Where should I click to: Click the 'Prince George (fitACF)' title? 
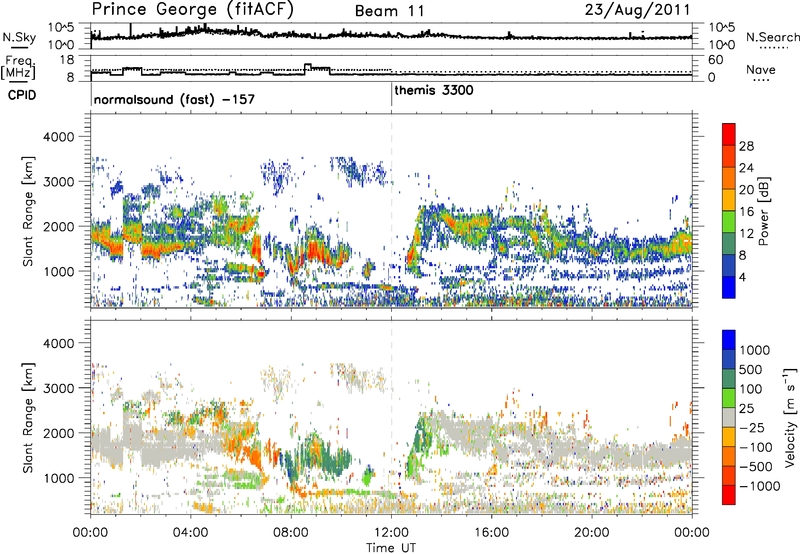[x=192, y=10]
